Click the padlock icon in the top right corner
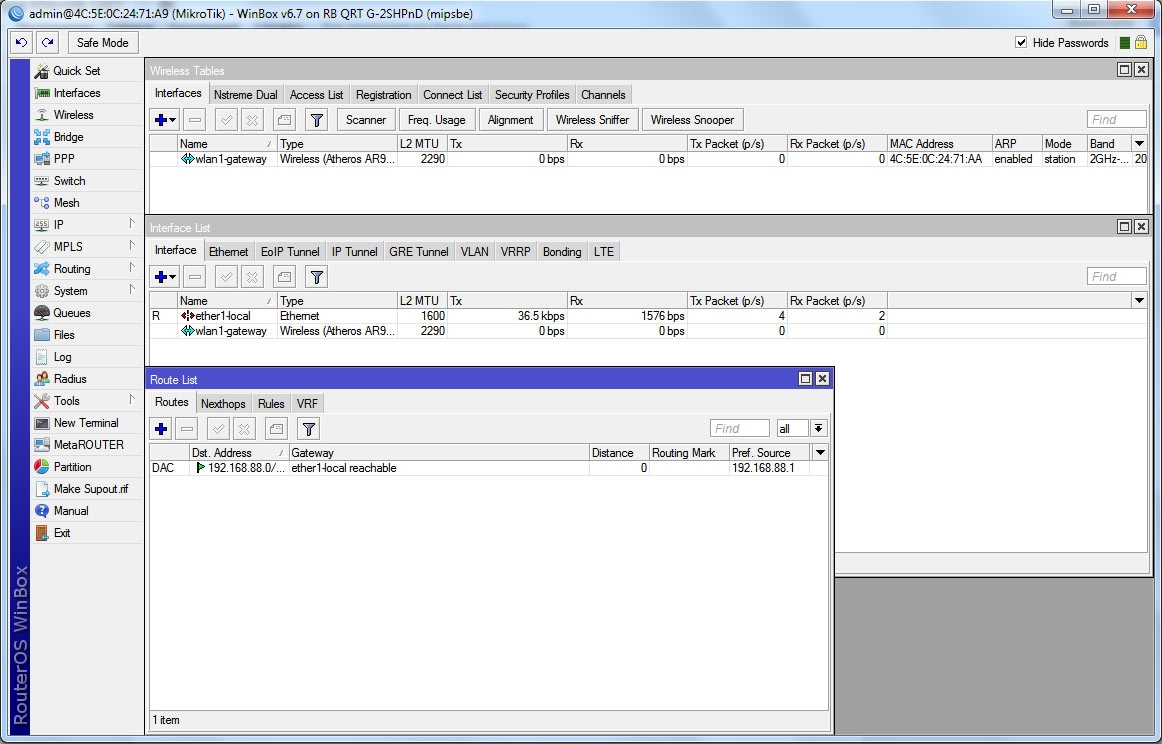 pos(1141,43)
